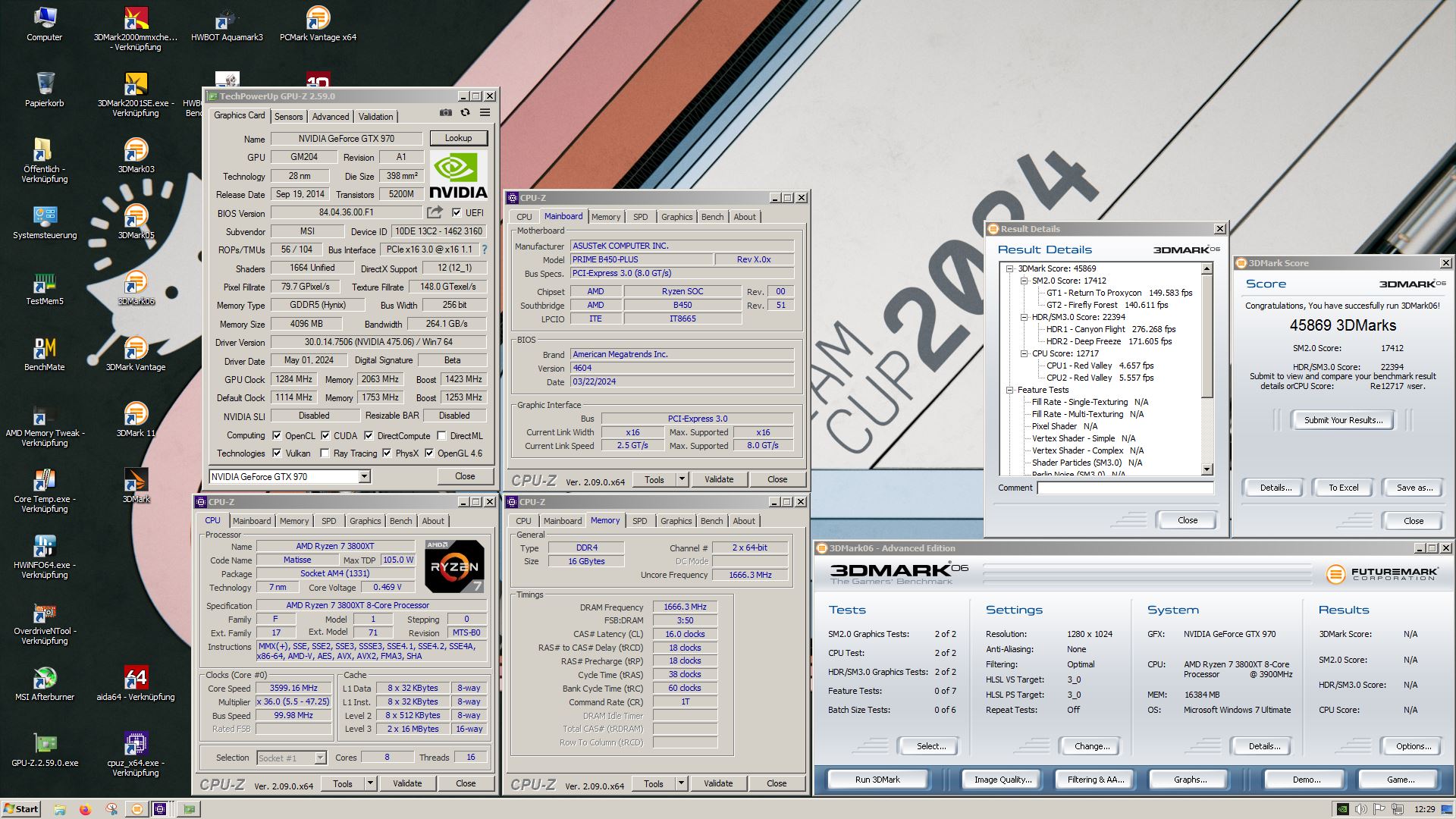Collapse 3DMark Score tree node

[x=1010, y=268]
